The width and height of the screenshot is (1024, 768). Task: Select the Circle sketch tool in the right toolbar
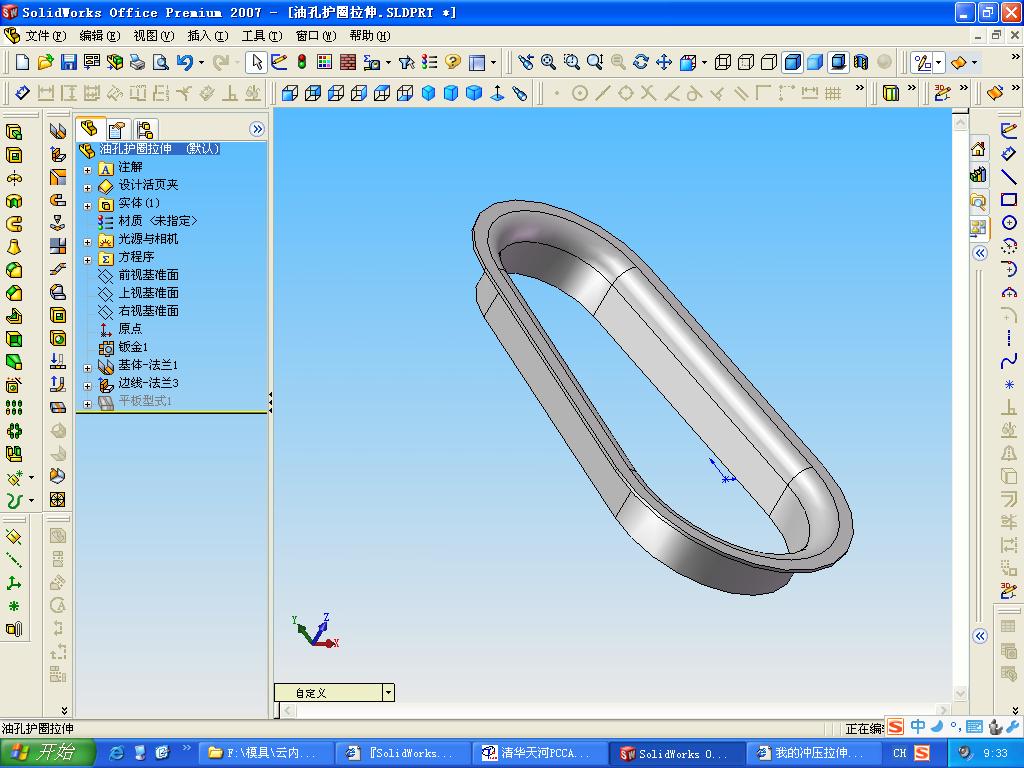point(1009,223)
